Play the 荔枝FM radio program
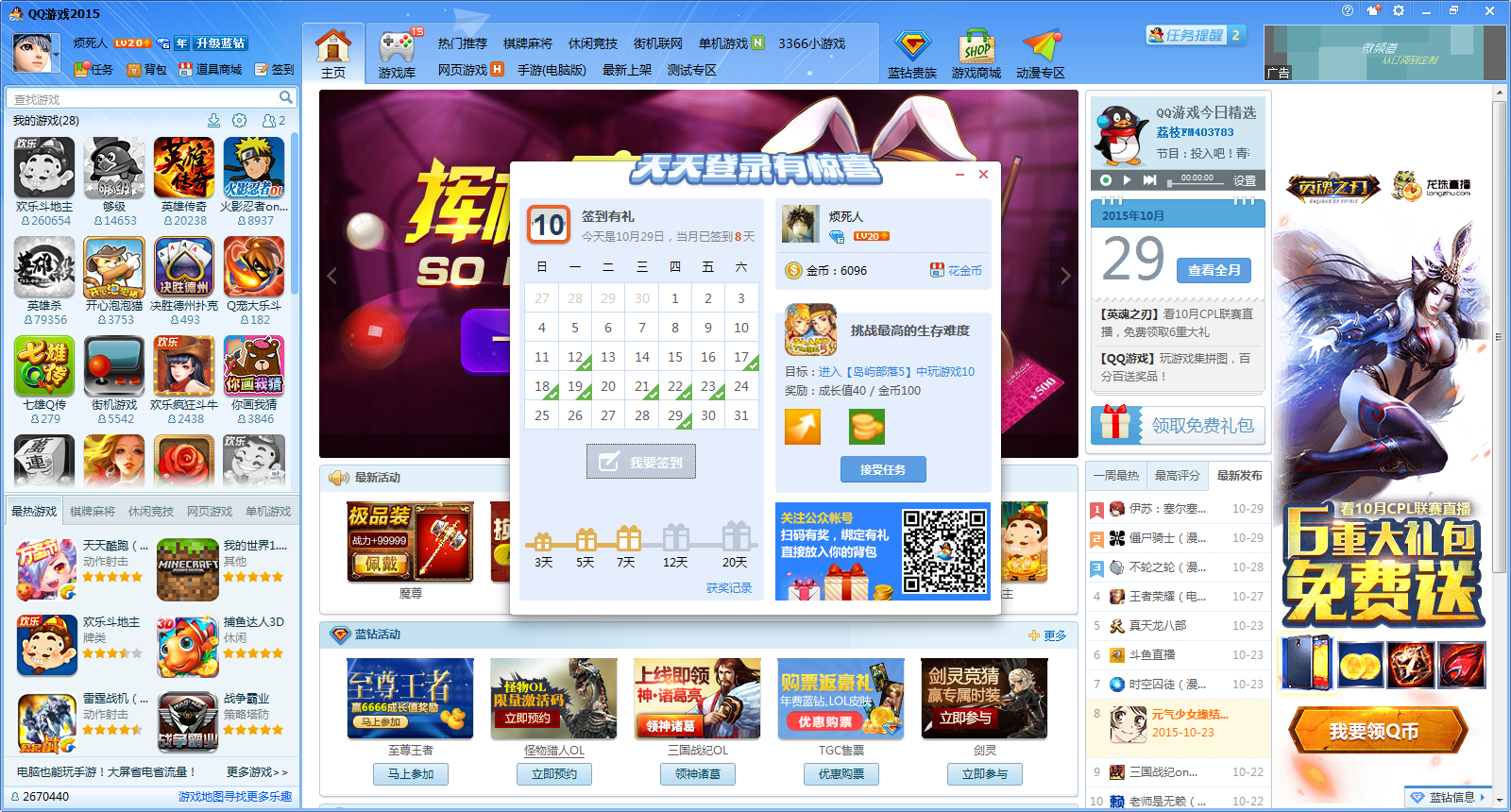This screenshot has height=812, width=1511. coord(1127,179)
